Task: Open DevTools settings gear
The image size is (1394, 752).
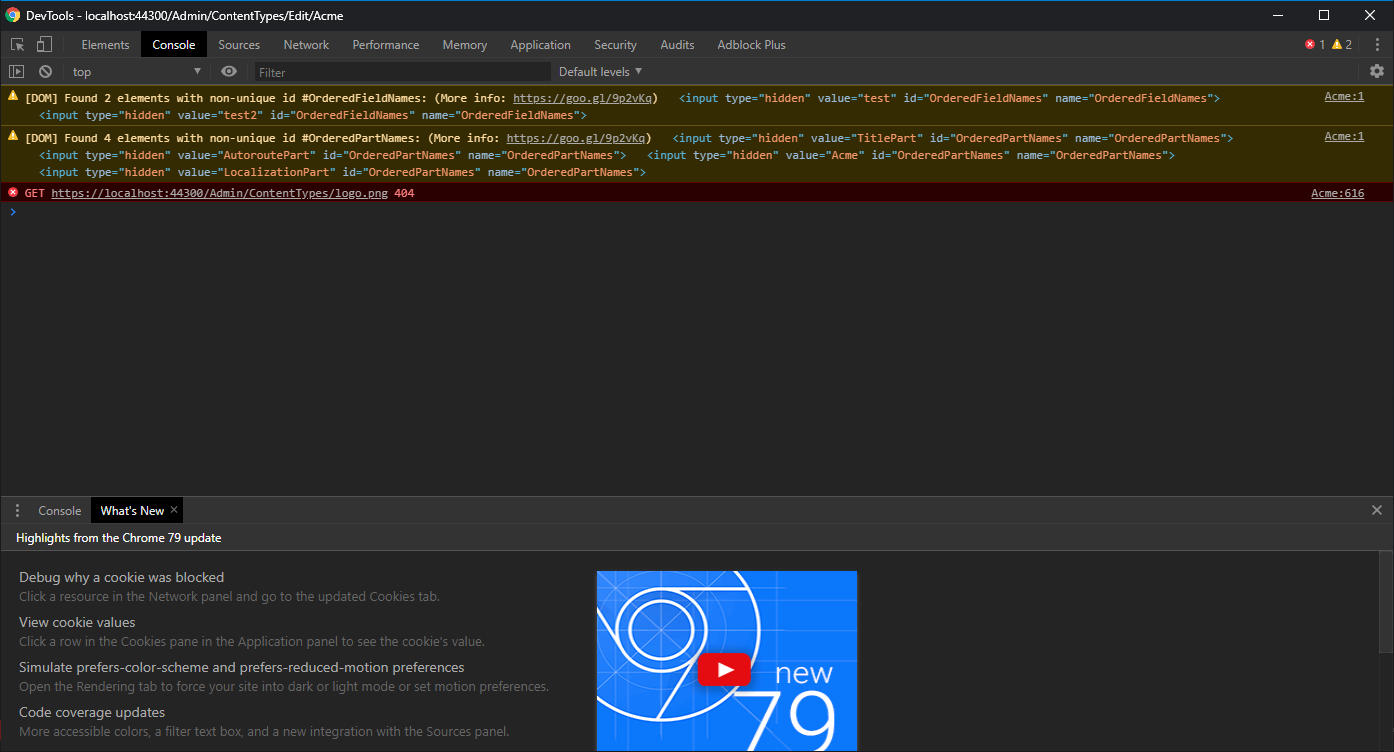Action: (1377, 71)
